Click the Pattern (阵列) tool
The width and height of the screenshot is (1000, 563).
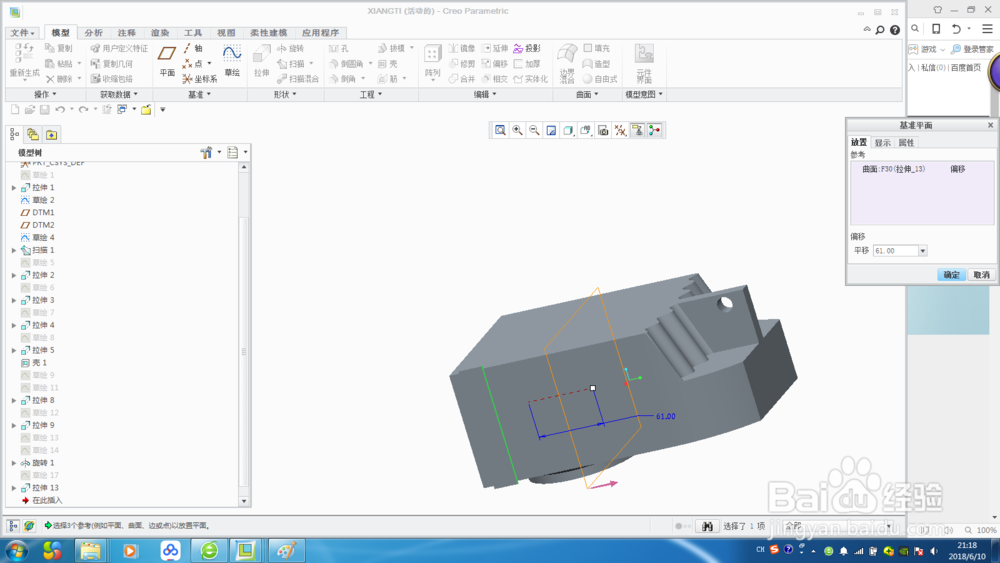[432, 62]
